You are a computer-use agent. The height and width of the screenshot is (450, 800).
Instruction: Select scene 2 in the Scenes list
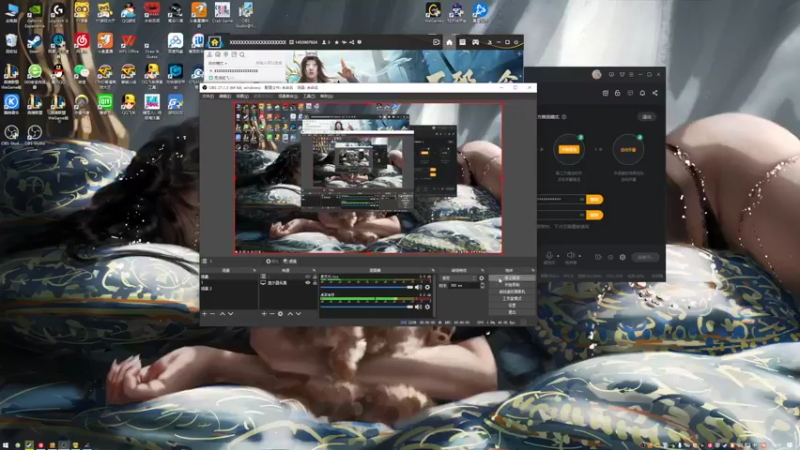(x=229, y=288)
